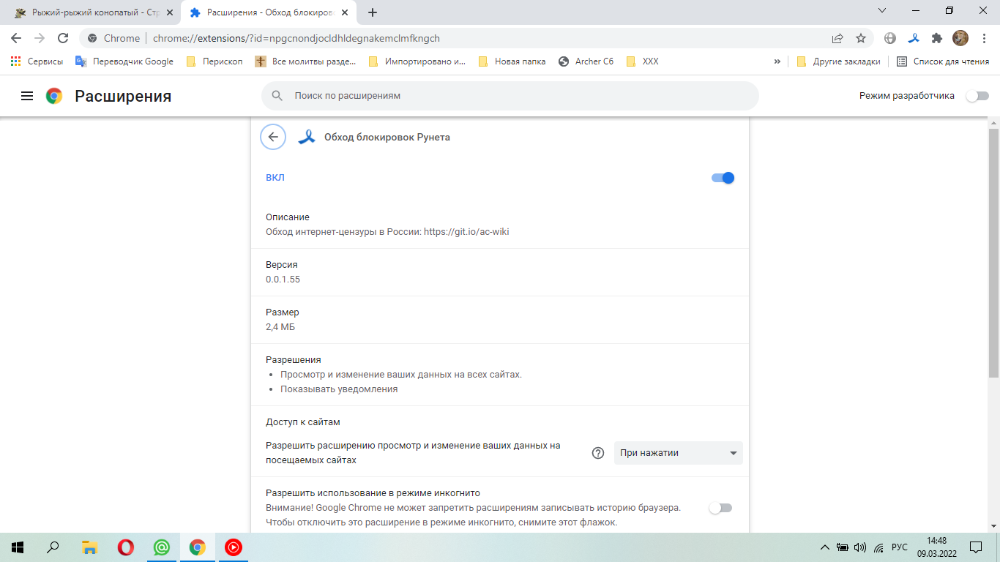Open Opera browser from the taskbar
This screenshot has width=1000, height=562.
126,547
